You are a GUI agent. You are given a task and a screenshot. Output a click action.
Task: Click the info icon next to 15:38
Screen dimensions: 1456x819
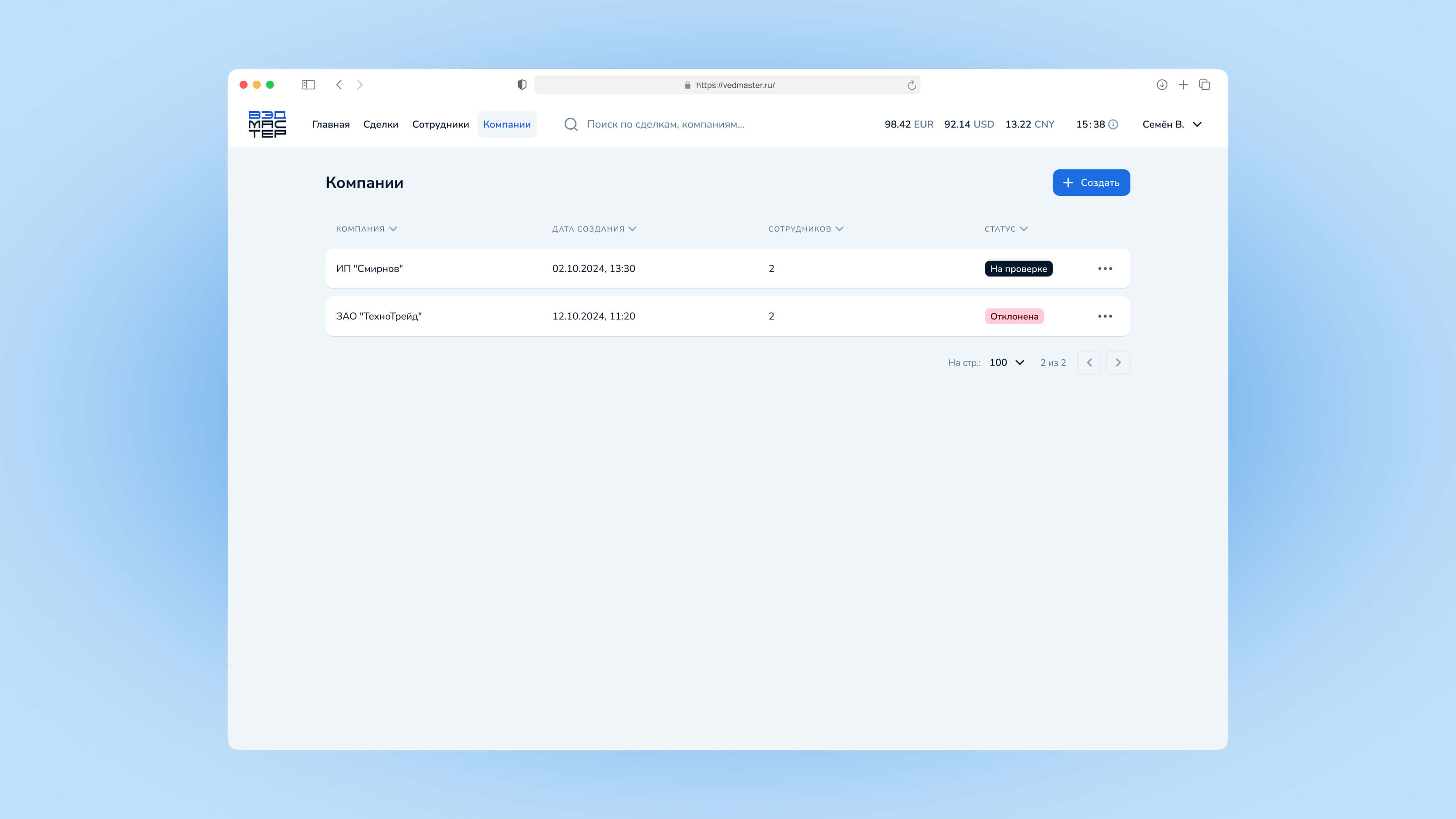point(1113,124)
